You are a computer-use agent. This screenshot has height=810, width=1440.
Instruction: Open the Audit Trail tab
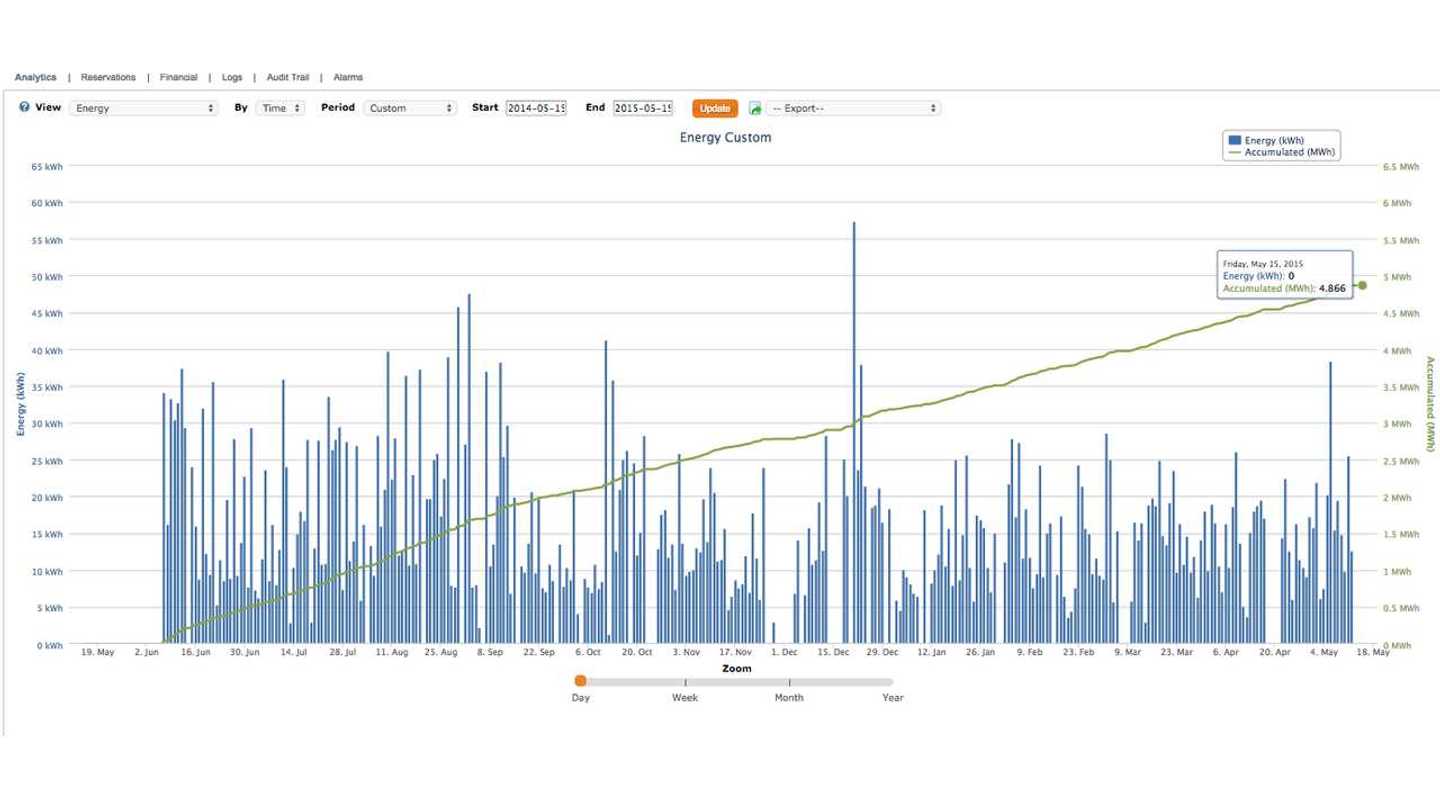pyautogui.click(x=288, y=77)
